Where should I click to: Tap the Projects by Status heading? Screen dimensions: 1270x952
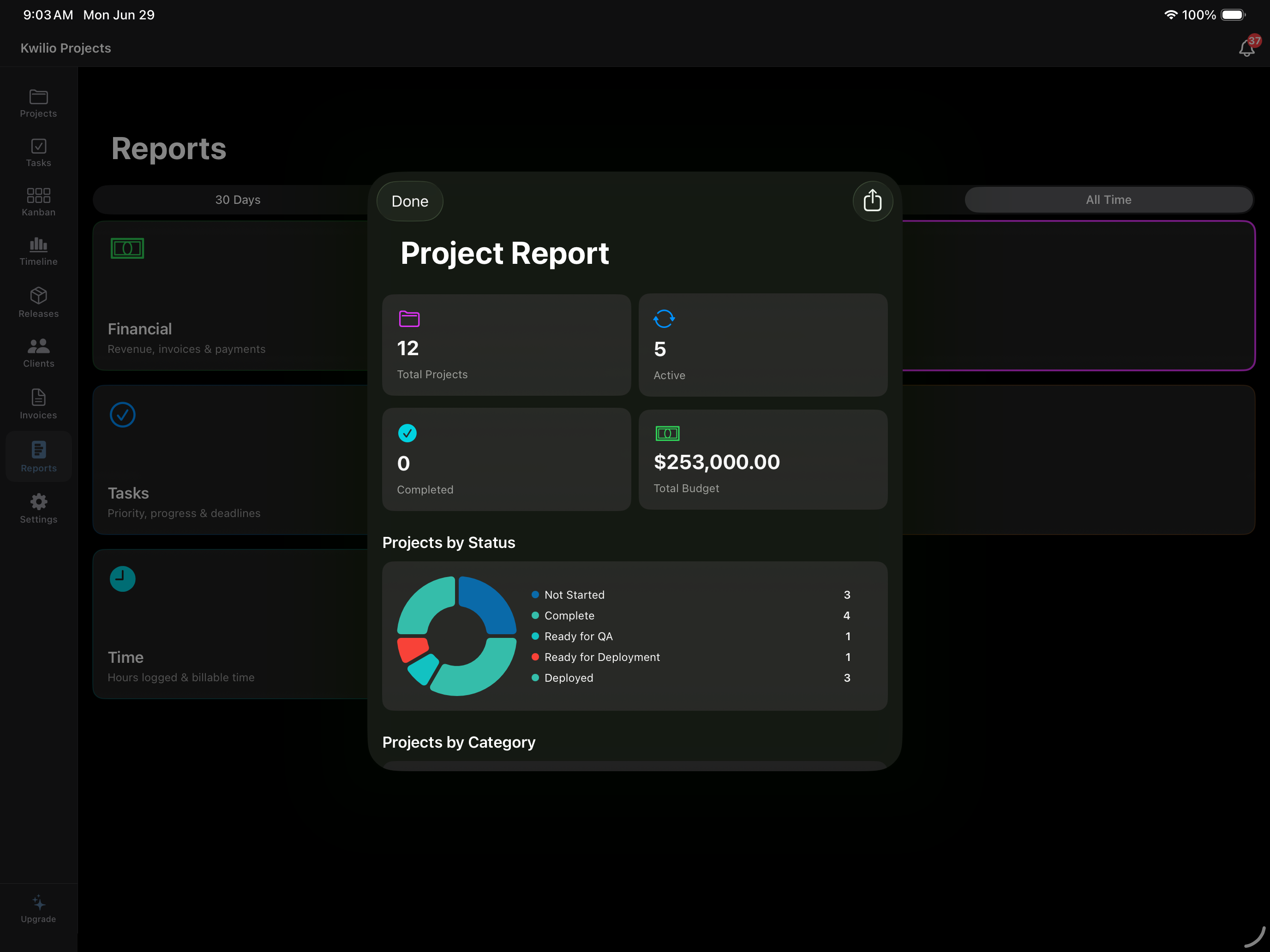(449, 542)
